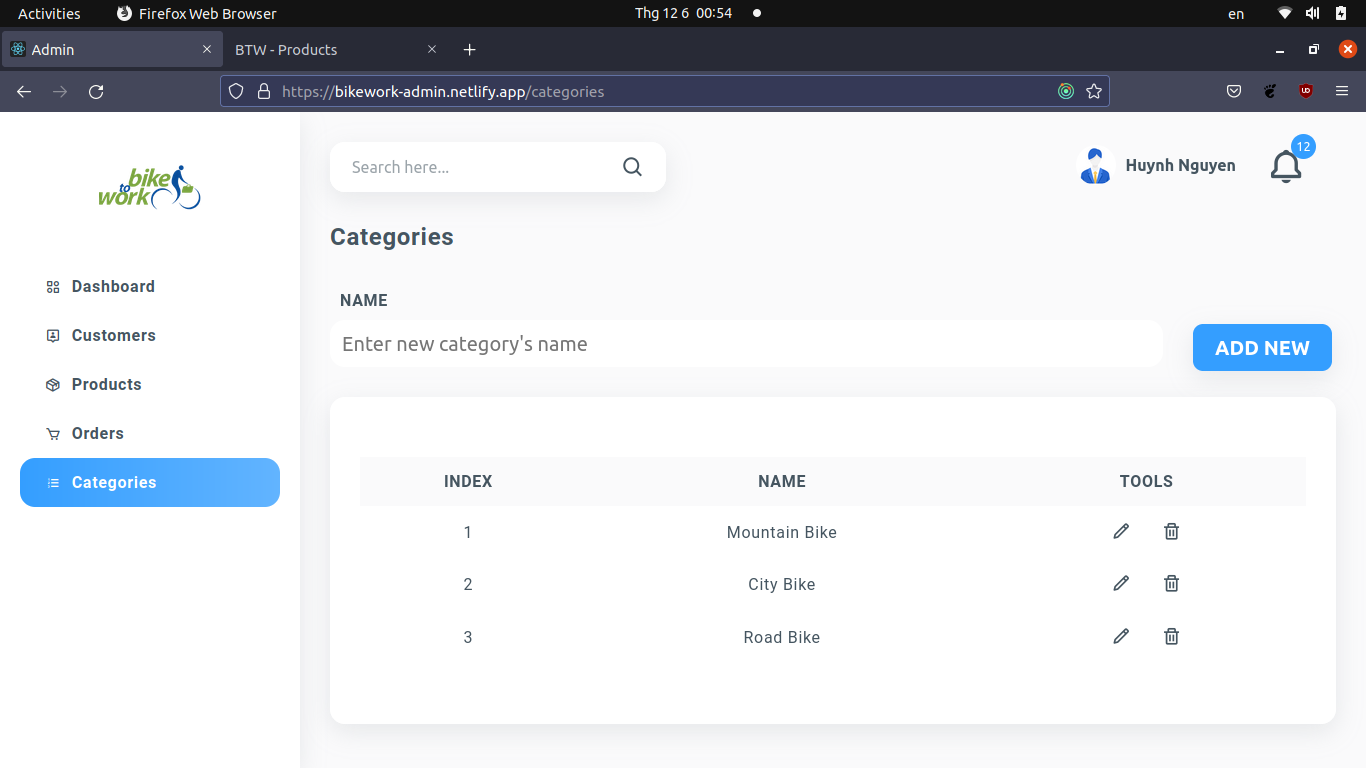The image size is (1366, 768).
Task: Select the Products box icon in sidebar
Action: (52, 384)
